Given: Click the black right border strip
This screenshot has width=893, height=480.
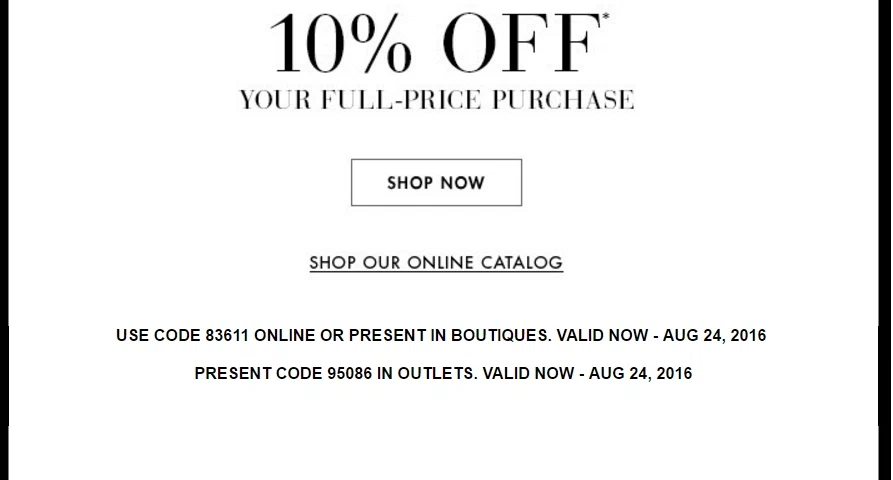Looking at the screenshot, I should [x=886, y=240].
